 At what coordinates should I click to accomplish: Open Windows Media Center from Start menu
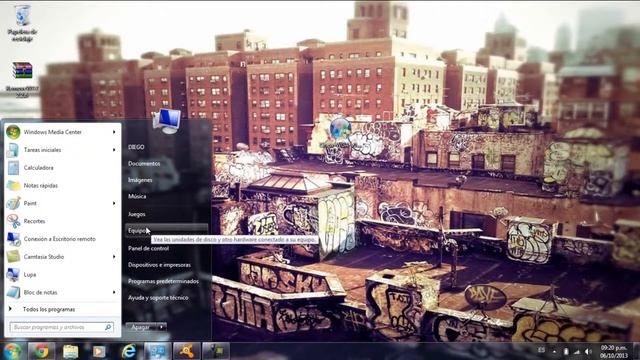click(x=62, y=132)
